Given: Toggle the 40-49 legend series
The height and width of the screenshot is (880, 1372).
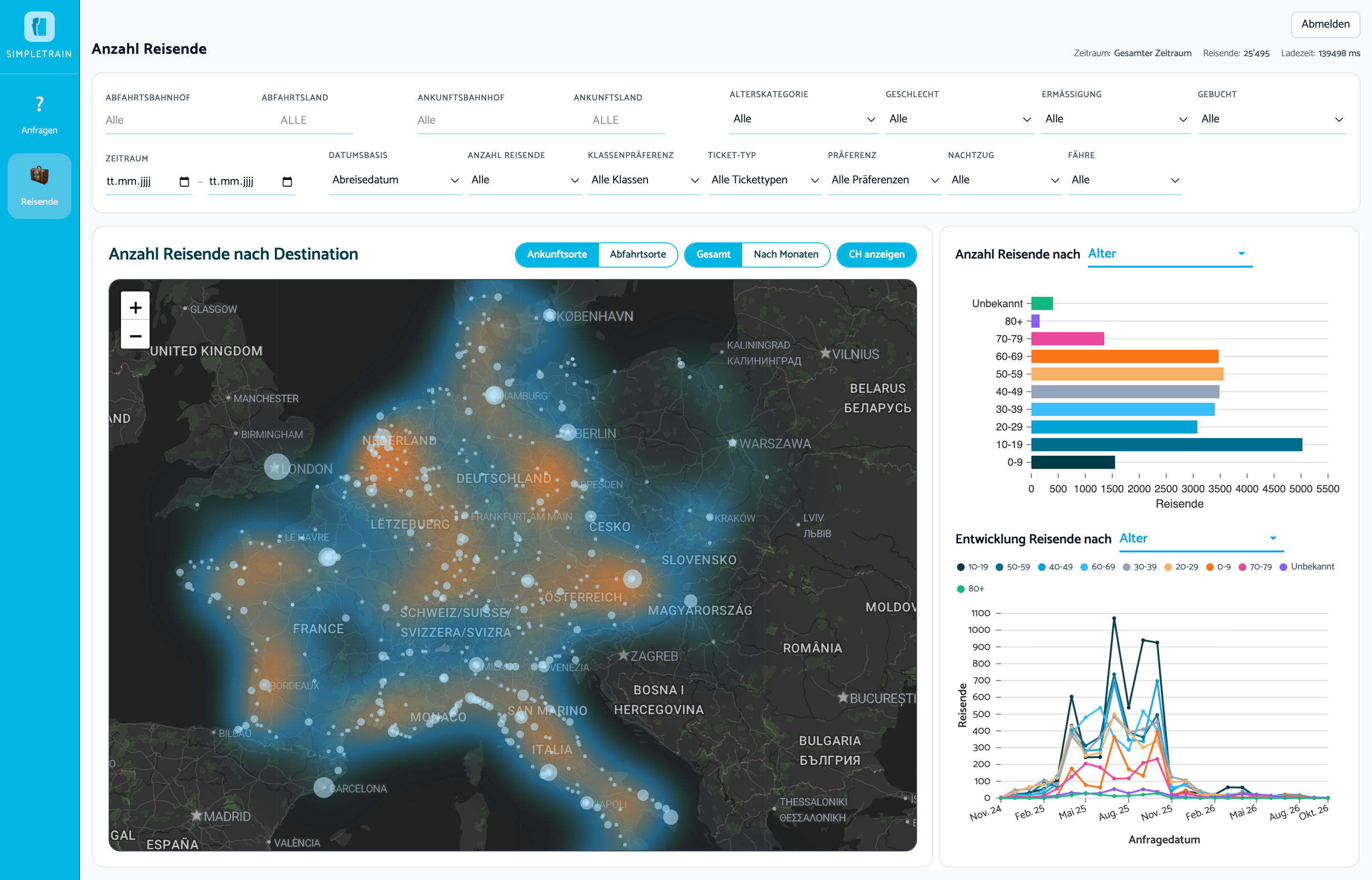Looking at the screenshot, I should coord(1055,567).
